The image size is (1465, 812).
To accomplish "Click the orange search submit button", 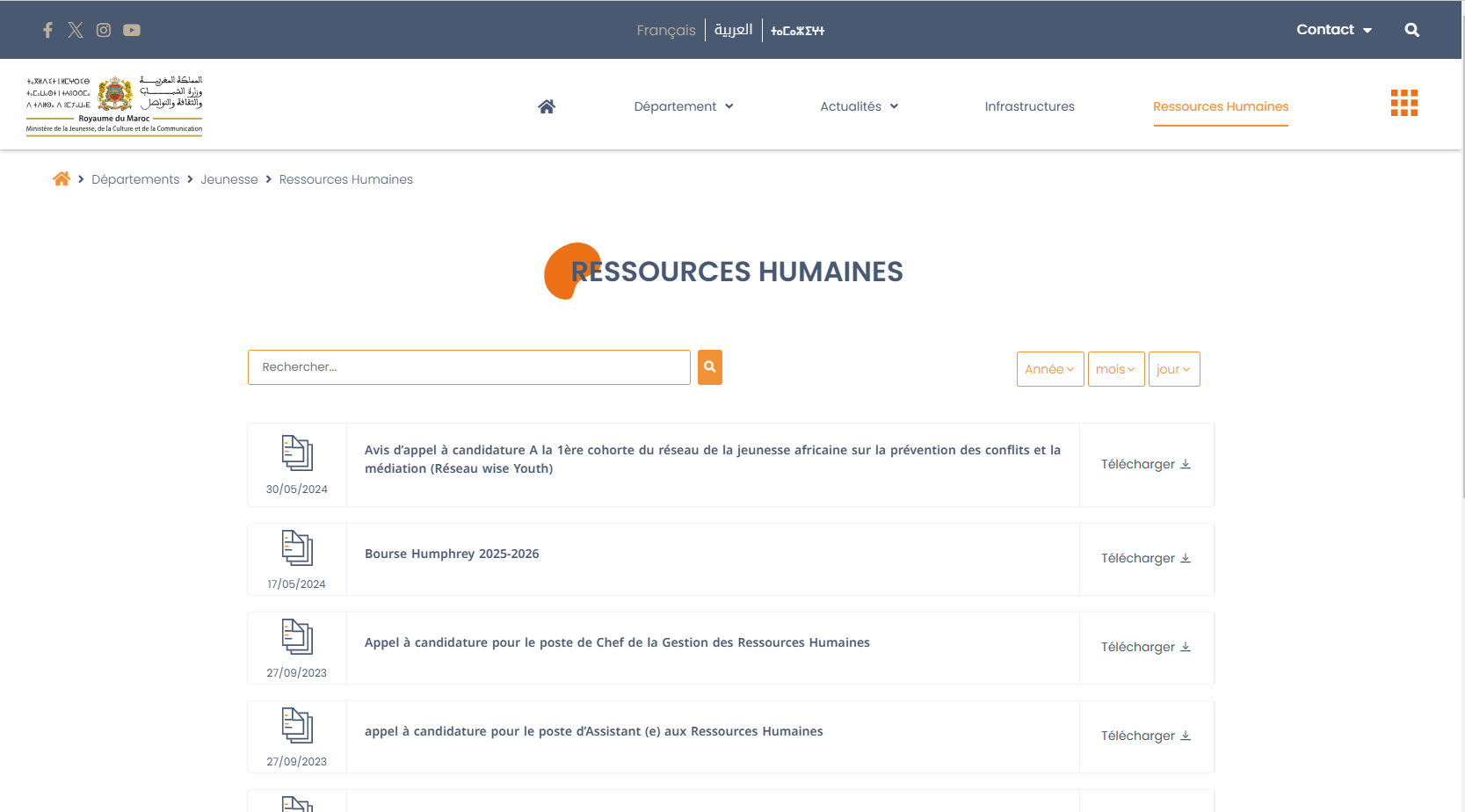I will pyautogui.click(x=709, y=367).
